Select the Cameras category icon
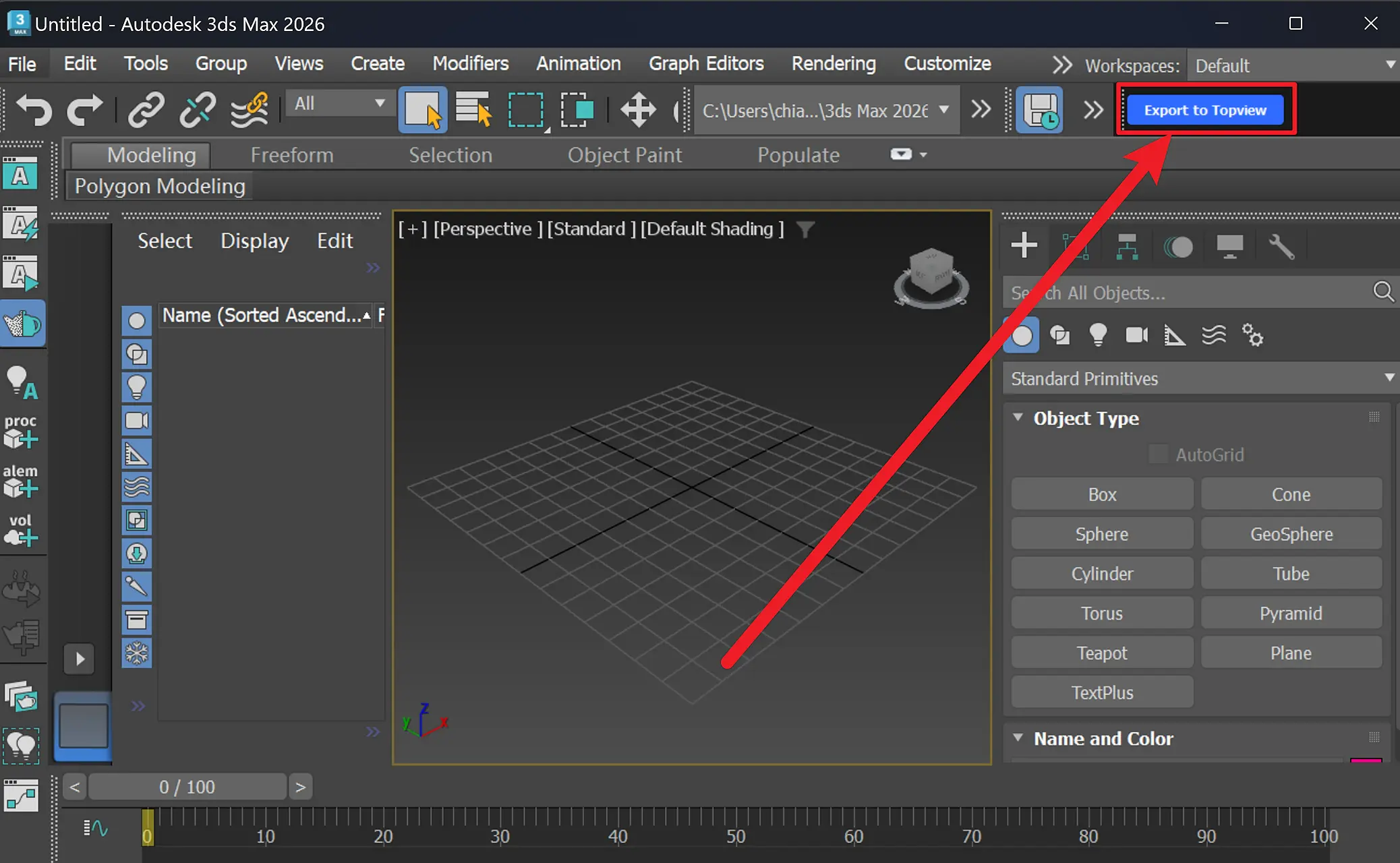This screenshot has width=1400, height=863. point(1136,335)
